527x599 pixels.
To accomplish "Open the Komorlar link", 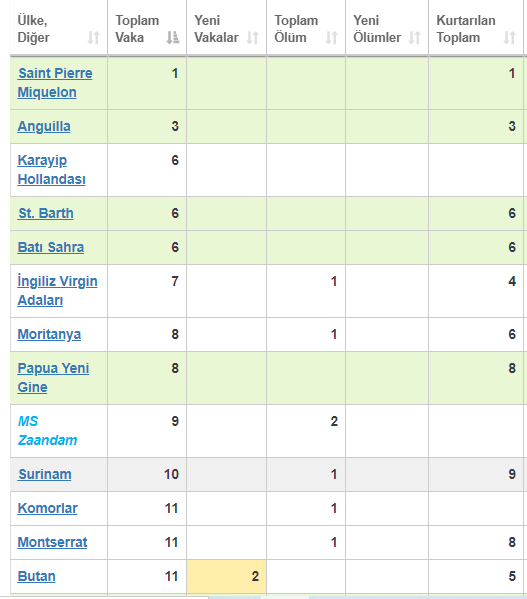I will coord(48,508).
